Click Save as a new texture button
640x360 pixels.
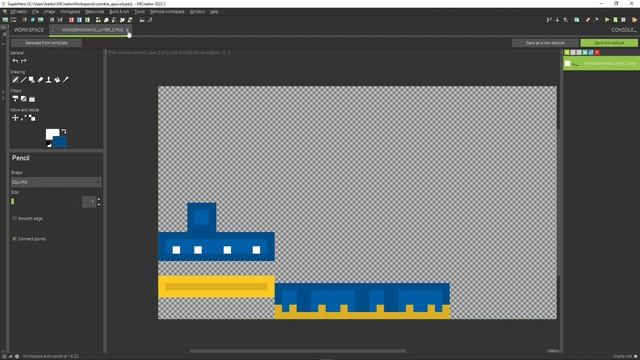tap(545, 43)
